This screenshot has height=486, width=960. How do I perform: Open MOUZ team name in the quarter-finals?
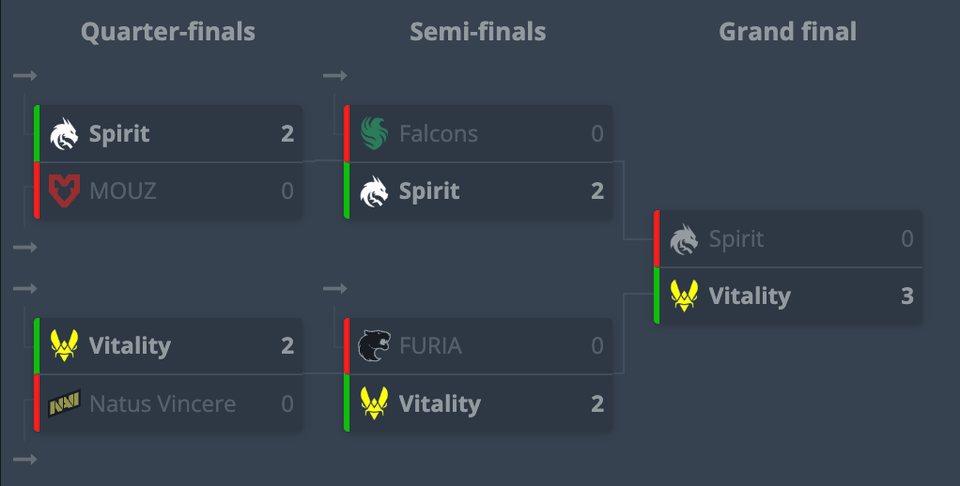pos(123,190)
